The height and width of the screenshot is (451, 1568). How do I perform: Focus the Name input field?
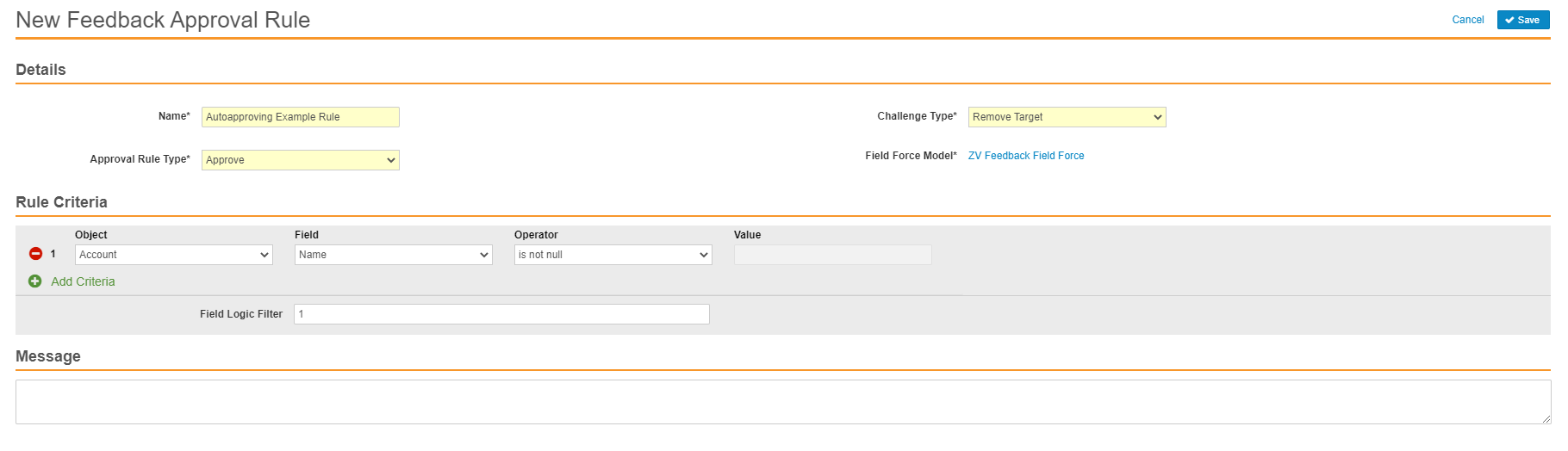pyautogui.click(x=300, y=117)
